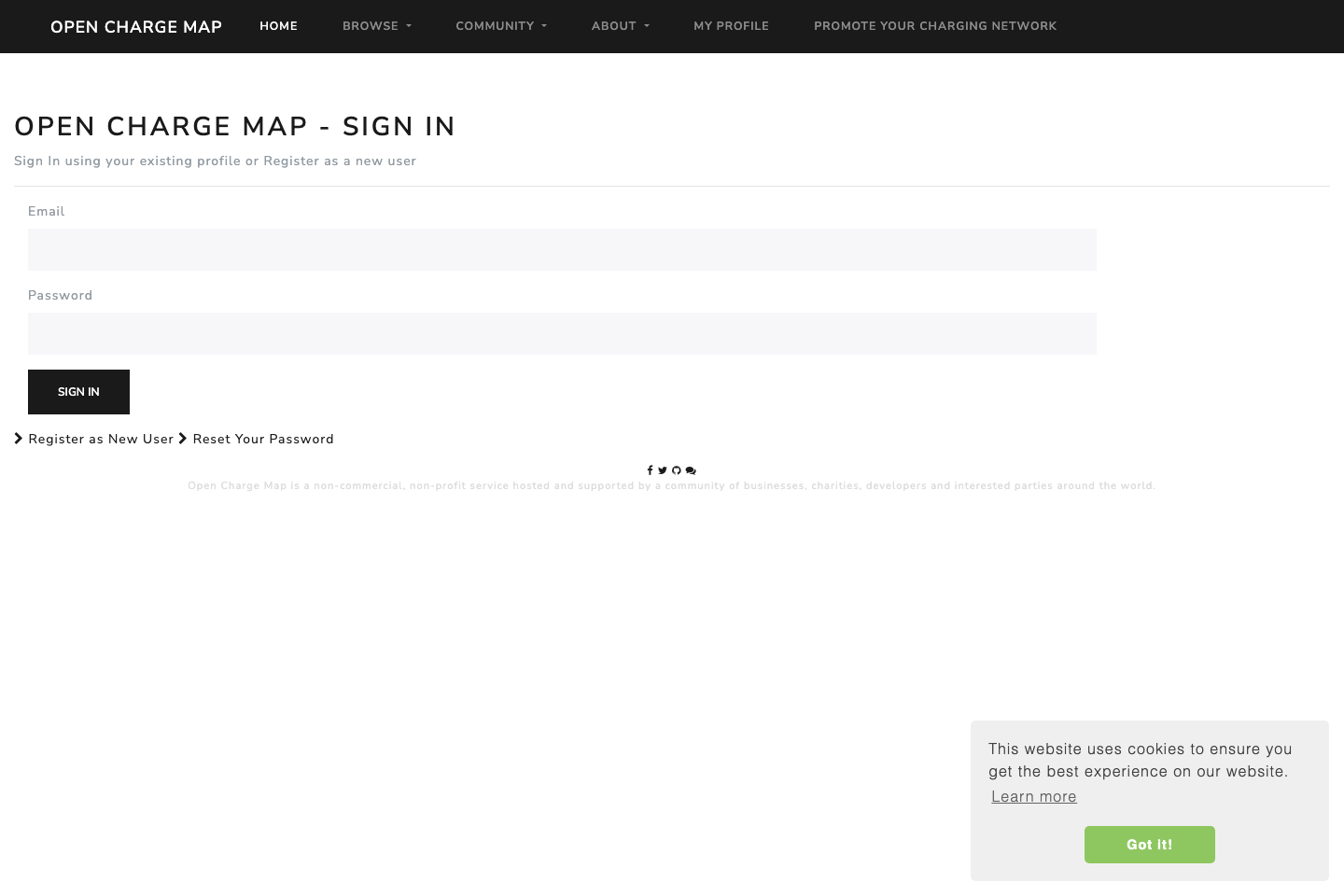Screen dimensions: 1344x896
Task: Expand the BROWSE dropdown menu
Action: (376, 26)
